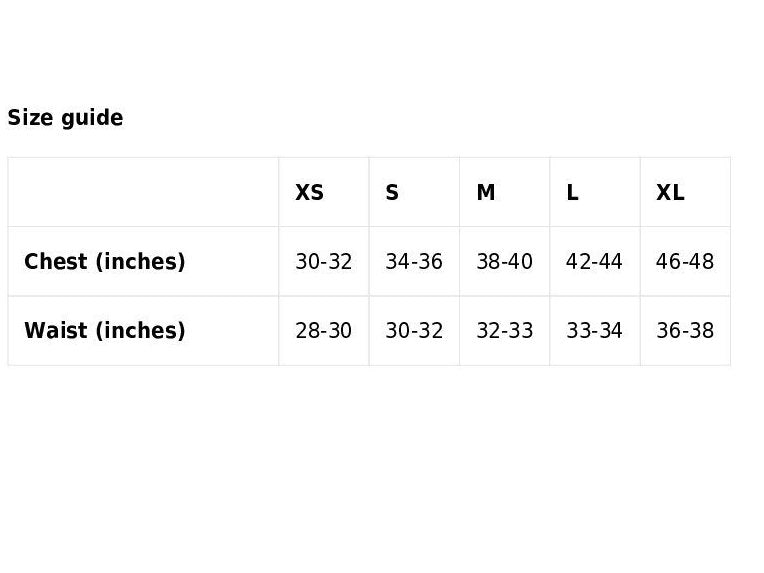764x573 pixels.
Task: Select the S waist cell 30-32
Action: (x=414, y=331)
